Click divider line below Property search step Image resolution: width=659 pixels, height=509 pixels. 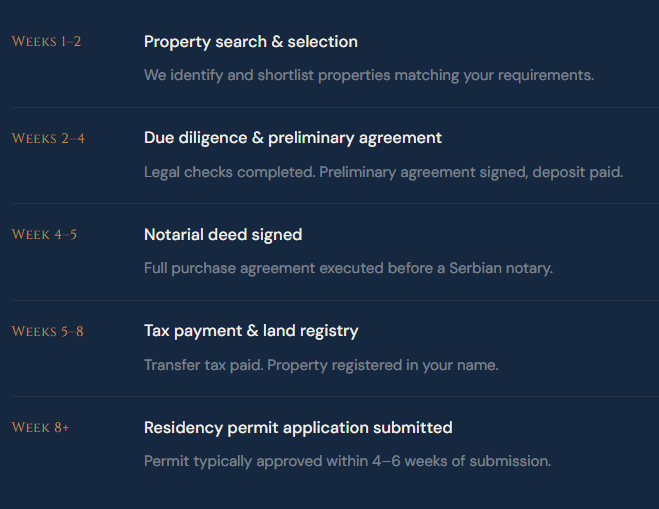point(329,107)
